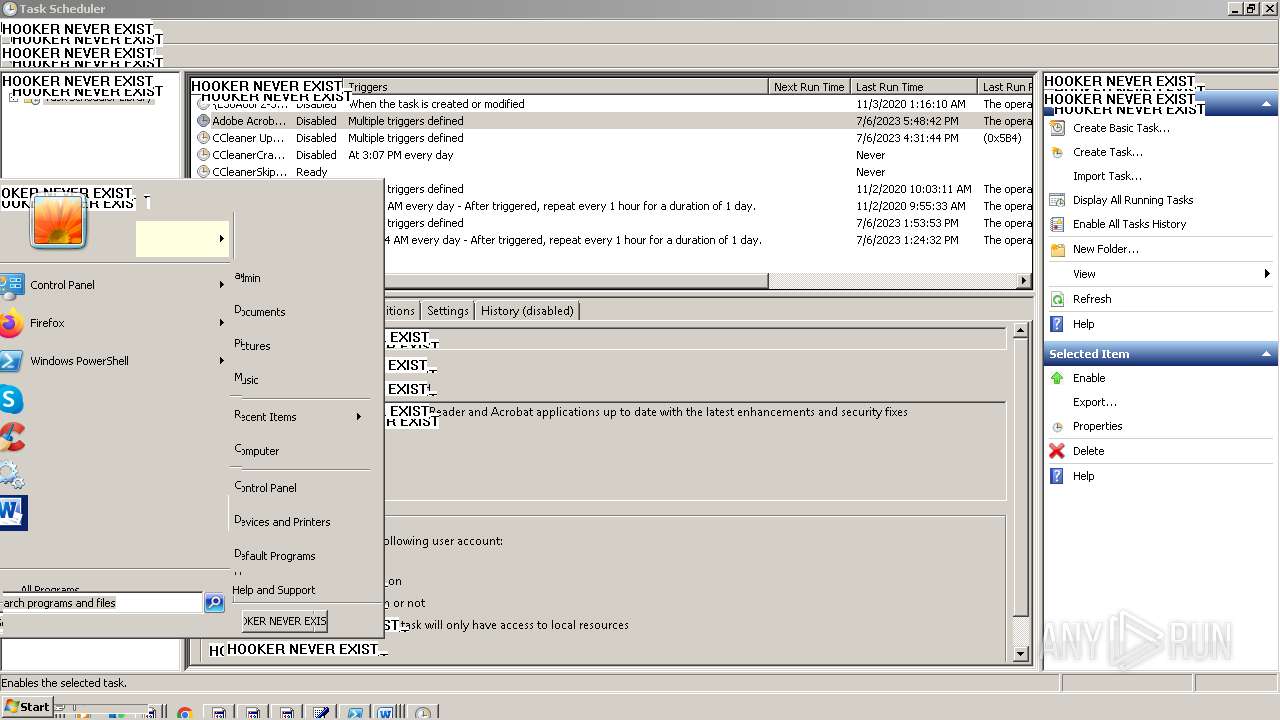Switch to the History (disabled) tab

(527, 311)
